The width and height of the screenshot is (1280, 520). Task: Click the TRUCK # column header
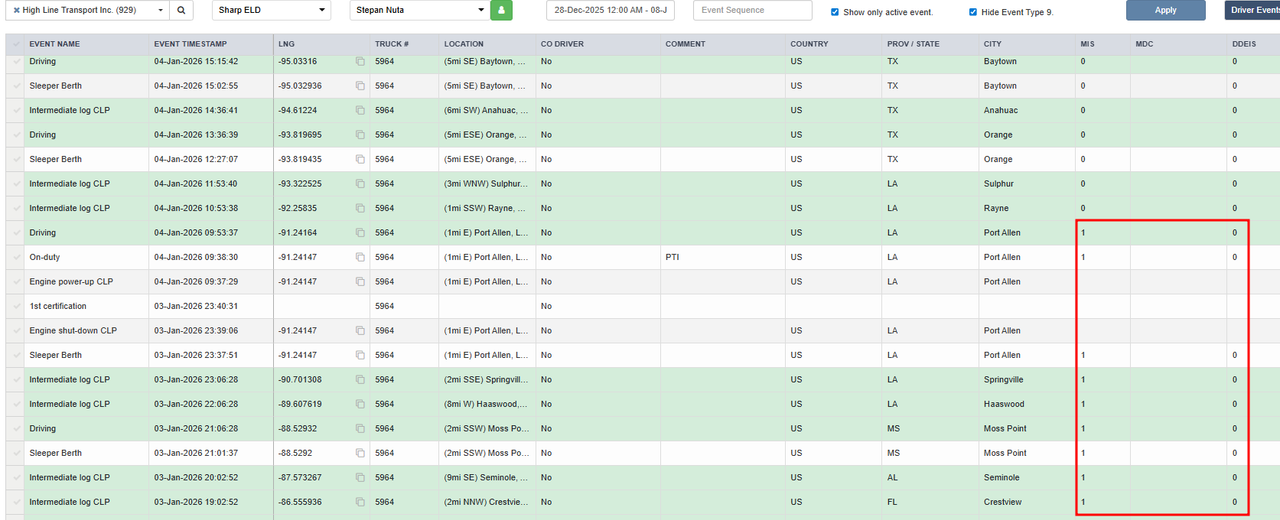pyautogui.click(x=404, y=44)
